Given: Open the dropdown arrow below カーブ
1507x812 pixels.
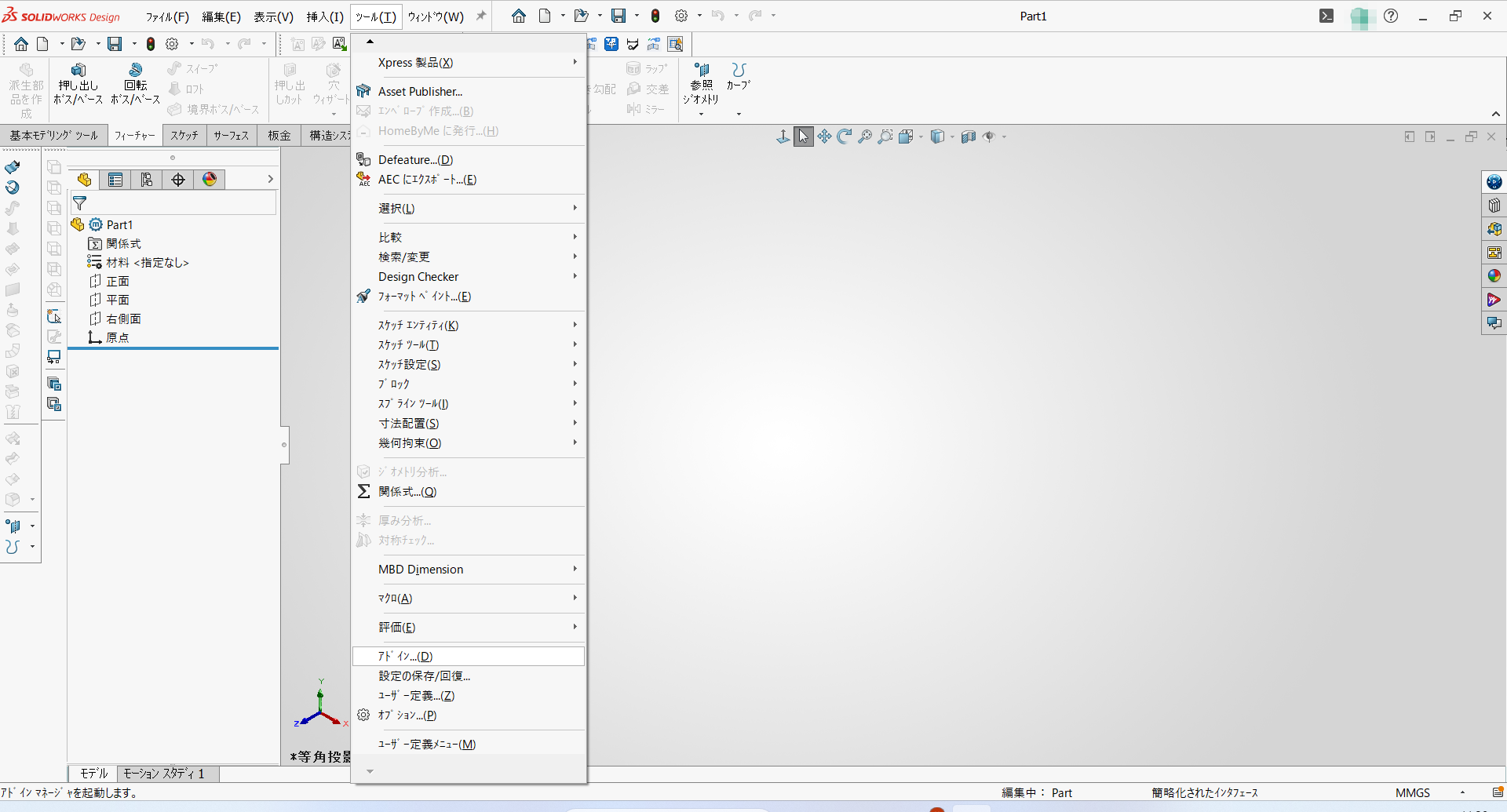Looking at the screenshot, I should coord(739,115).
